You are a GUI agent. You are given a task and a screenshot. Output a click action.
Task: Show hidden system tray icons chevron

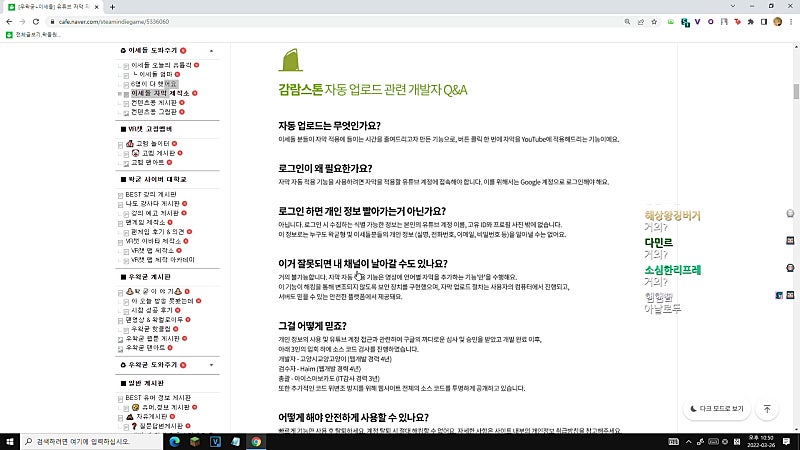688,441
